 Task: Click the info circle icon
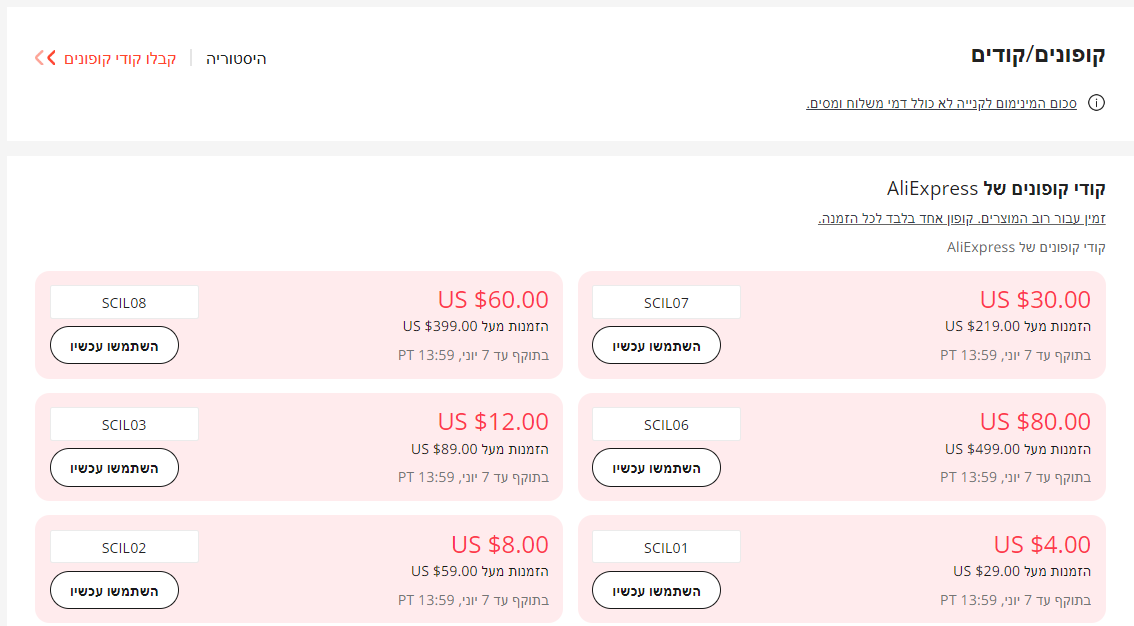(1096, 103)
